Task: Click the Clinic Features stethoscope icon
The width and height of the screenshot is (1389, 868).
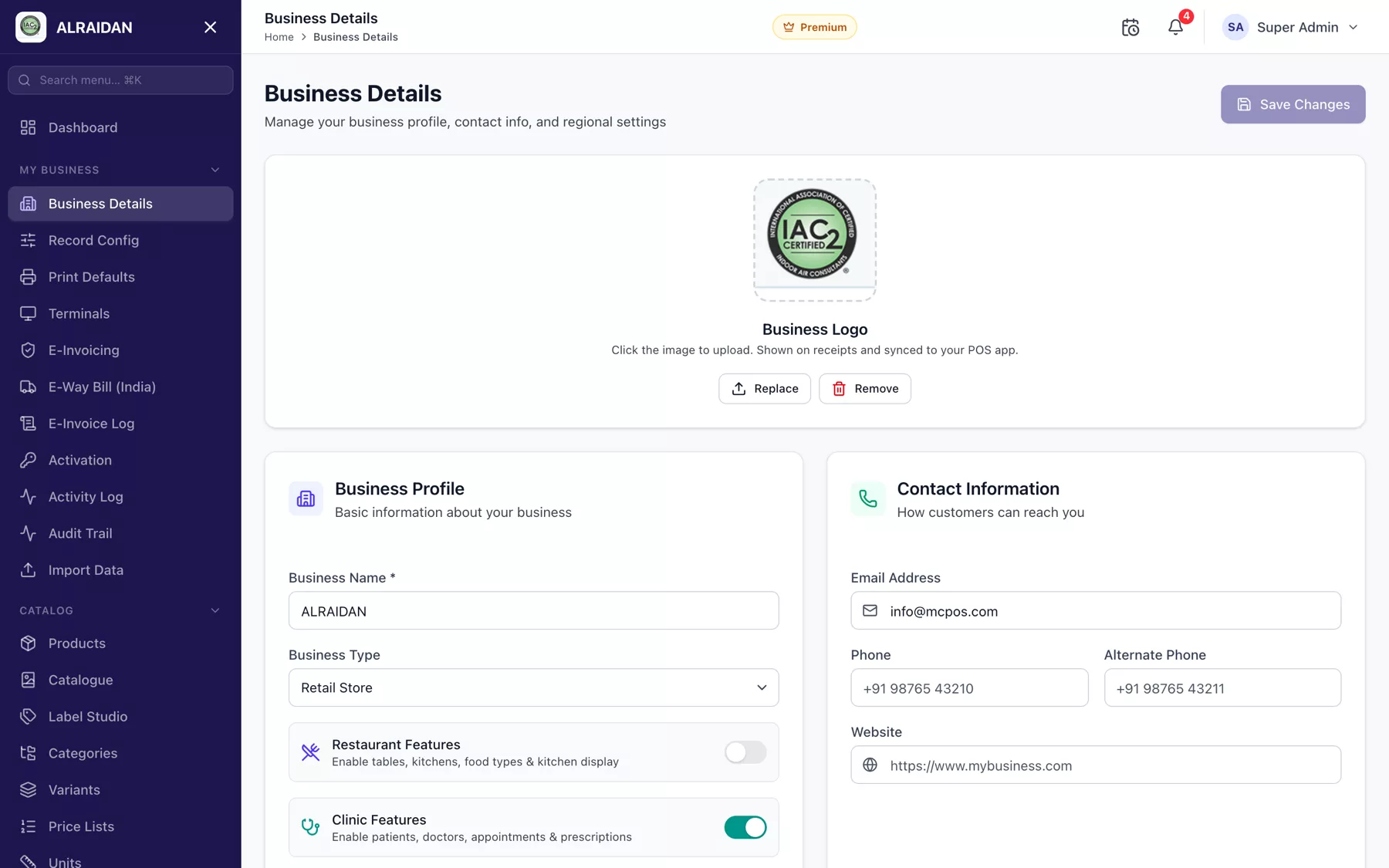Action: (x=310, y=827)
